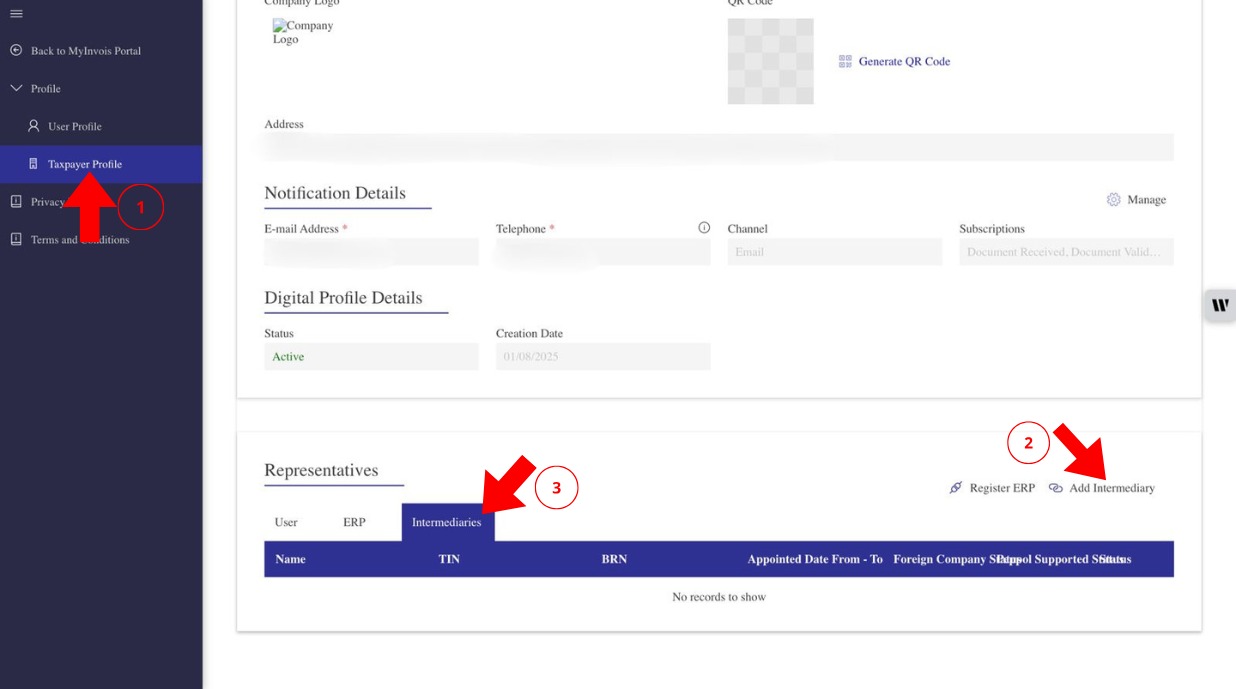This screenshot has height=689, width=1236.
Task: Click the Back to MyInvois Portal arrow icon
Action: coord(16,50)
